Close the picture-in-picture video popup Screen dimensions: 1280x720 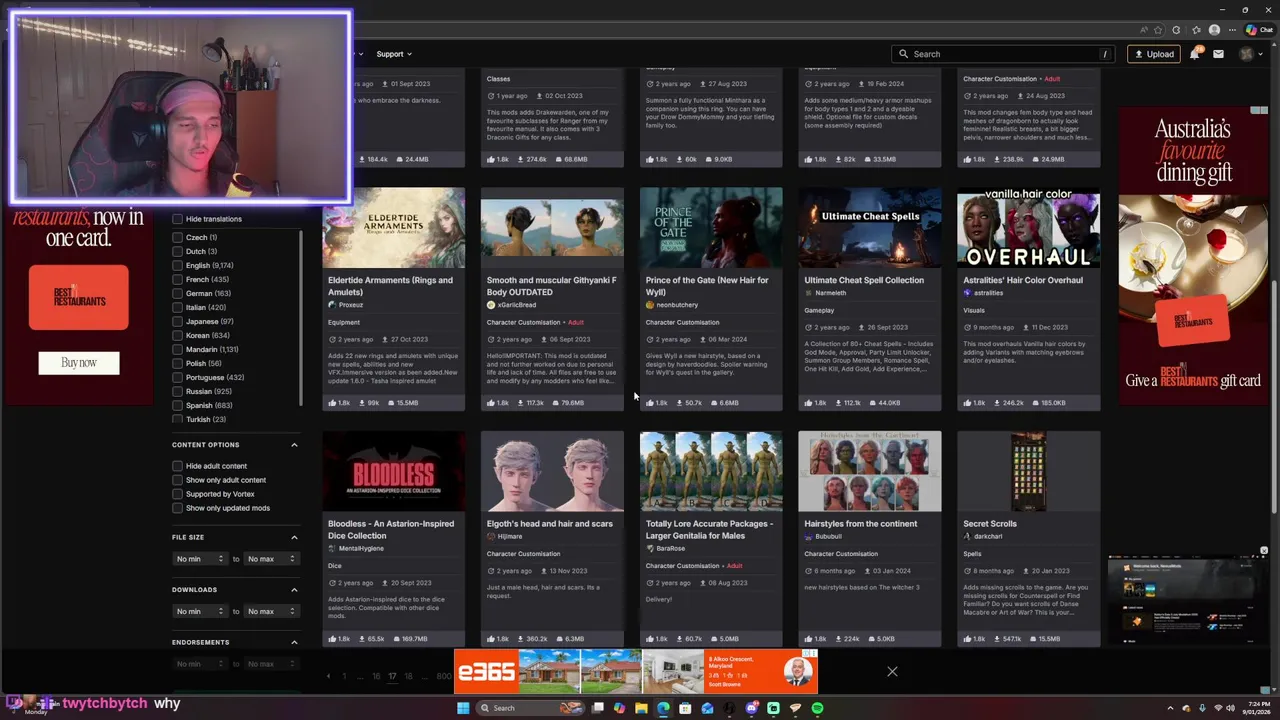point(1264,551)
